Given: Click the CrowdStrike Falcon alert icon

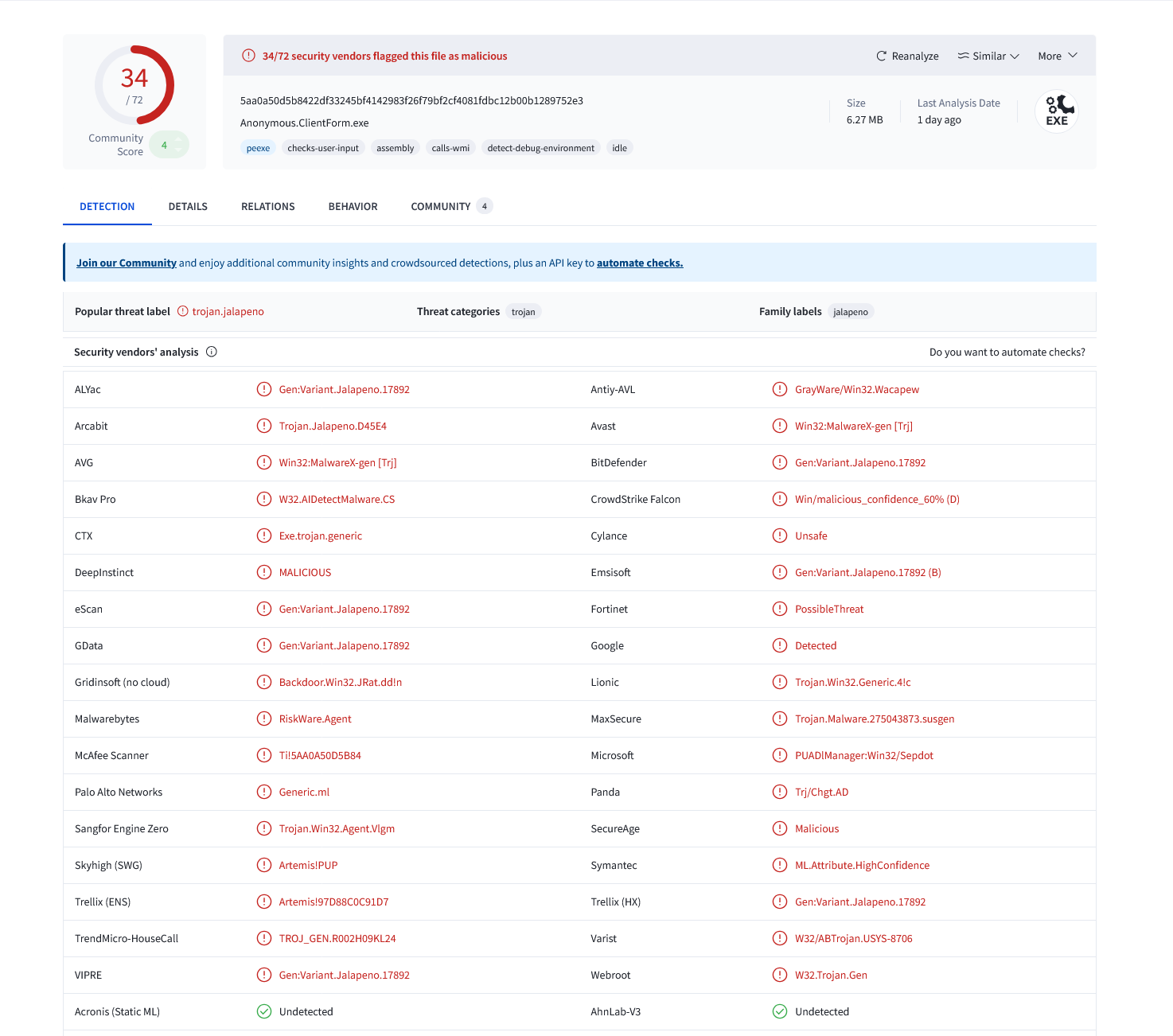Looking at the screenshot, I should coord(780,499).
